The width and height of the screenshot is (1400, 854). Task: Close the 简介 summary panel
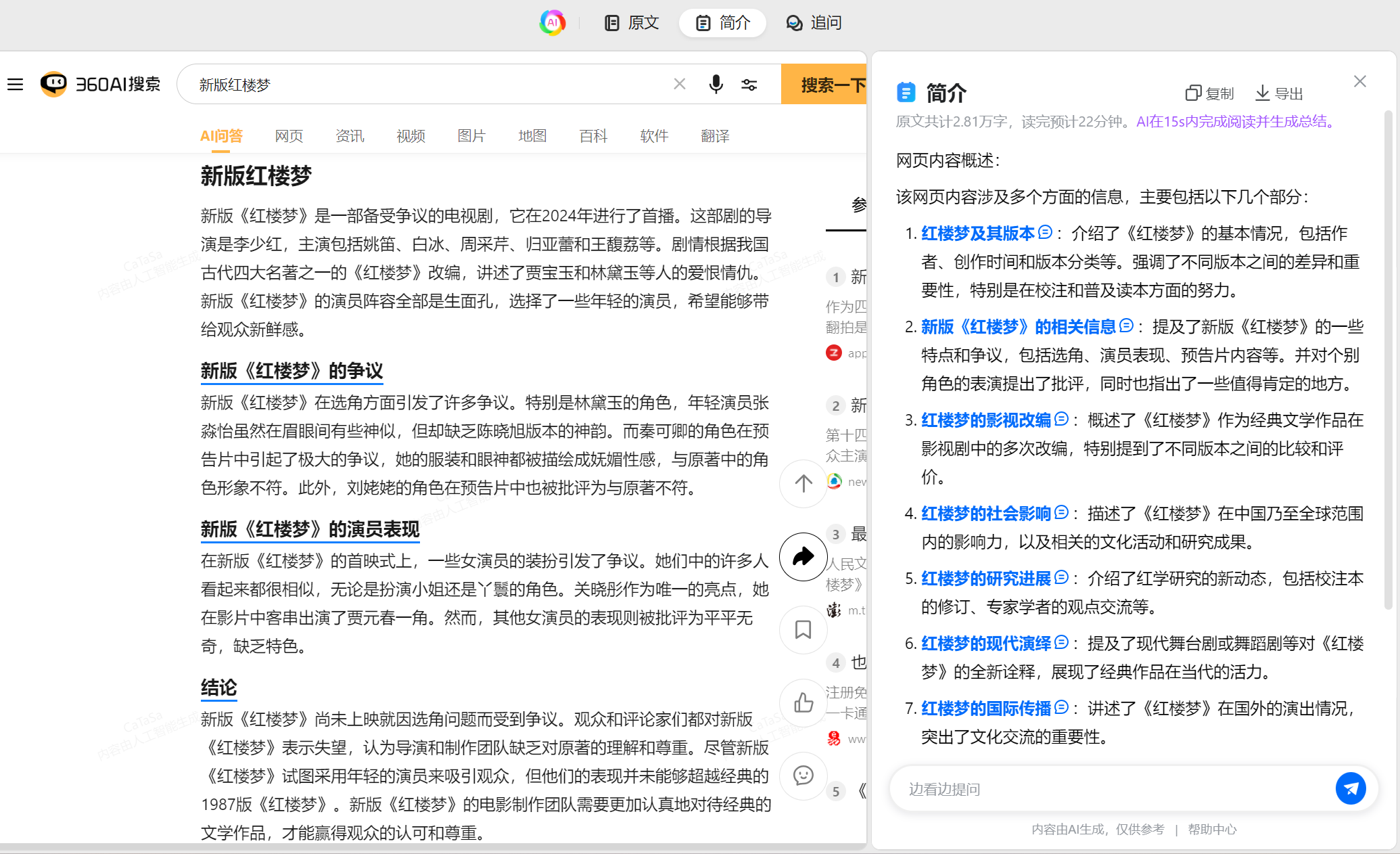pos(1360,81)
